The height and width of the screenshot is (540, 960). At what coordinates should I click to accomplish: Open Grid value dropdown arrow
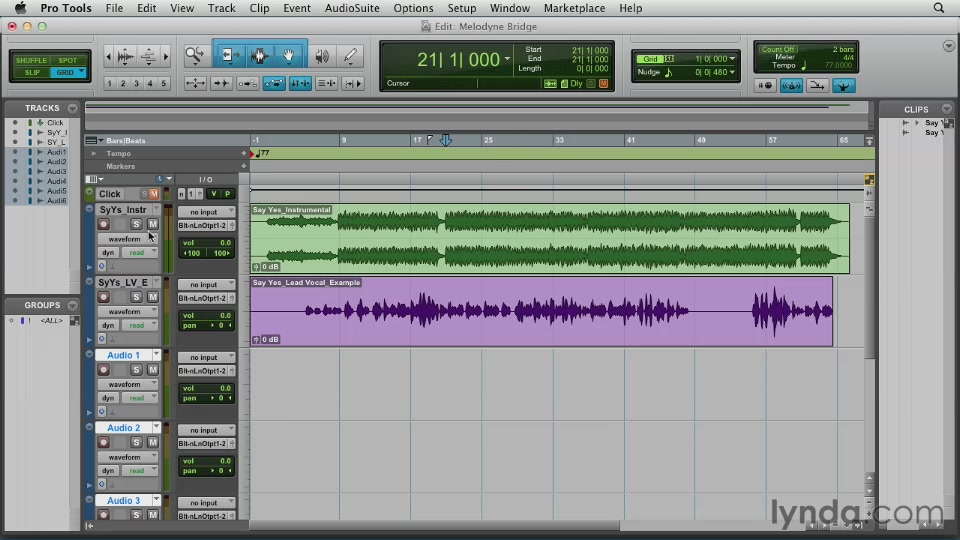[732, 59]
